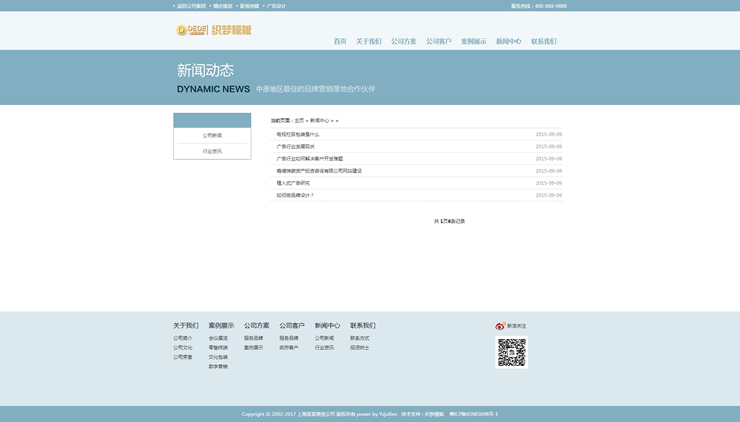Click 联系我们 in the top navigation bar
The width and height of the screenshot is (740, 422).
[543, 42]
